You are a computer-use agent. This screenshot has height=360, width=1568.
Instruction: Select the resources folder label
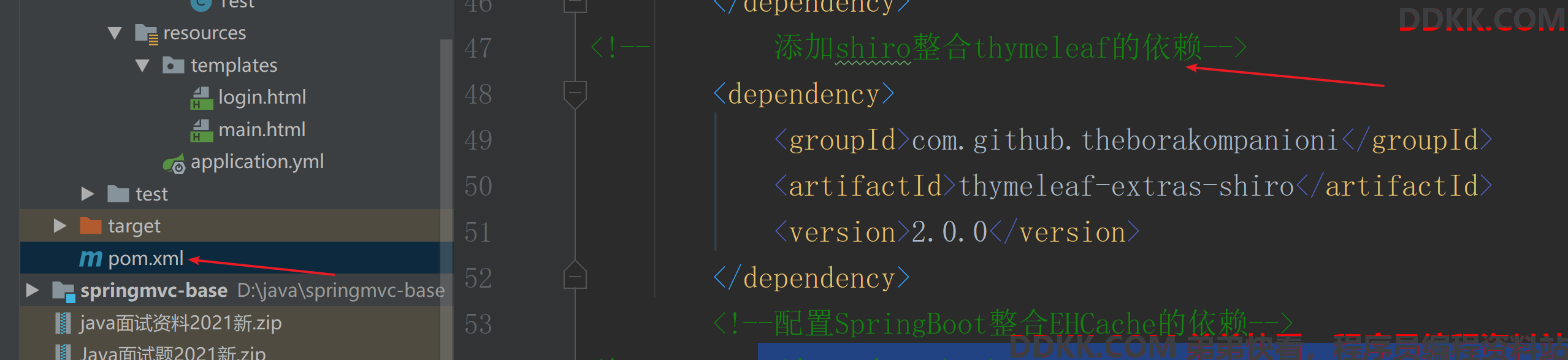pos(205,33)
